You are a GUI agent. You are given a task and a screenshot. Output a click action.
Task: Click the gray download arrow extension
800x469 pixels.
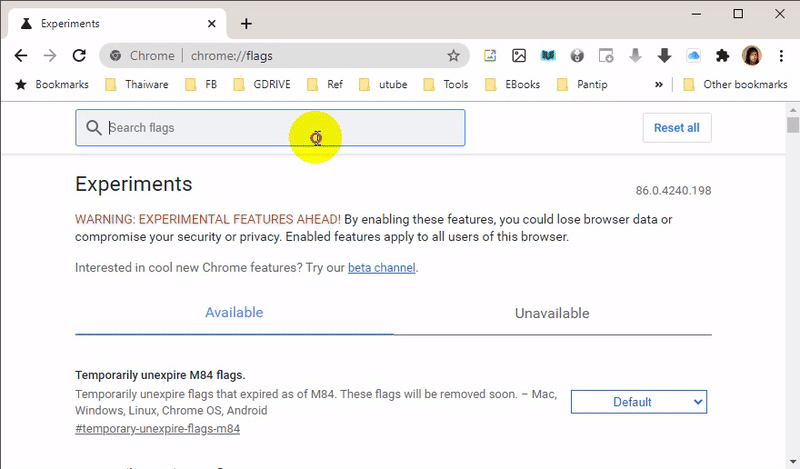[635, 56]
